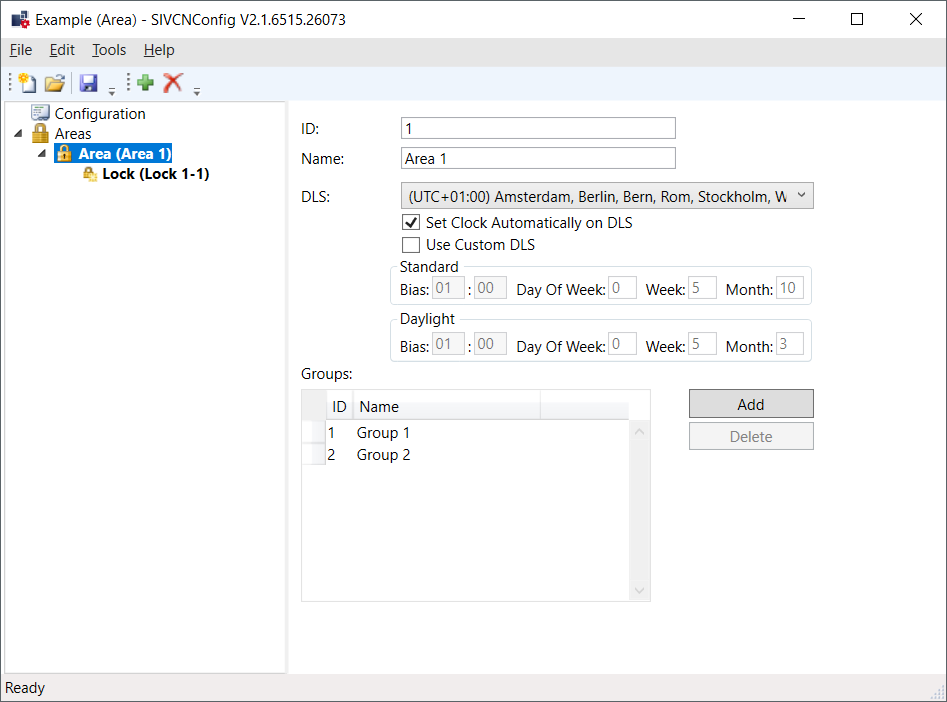Uncheck Set Clock Automatically on DLS
Image resolution: width=947 pixels, height=702 pixels.
pos(410,223)
